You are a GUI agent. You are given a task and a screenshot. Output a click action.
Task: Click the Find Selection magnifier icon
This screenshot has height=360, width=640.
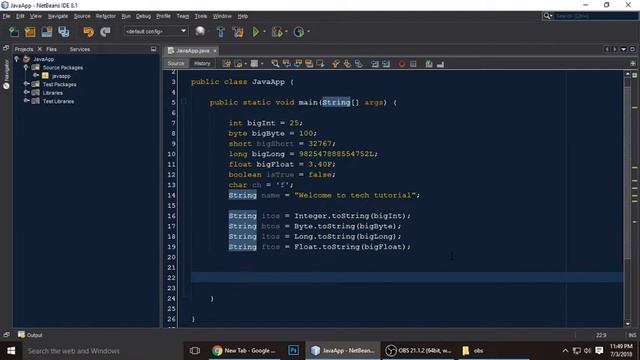click(275, 64)
